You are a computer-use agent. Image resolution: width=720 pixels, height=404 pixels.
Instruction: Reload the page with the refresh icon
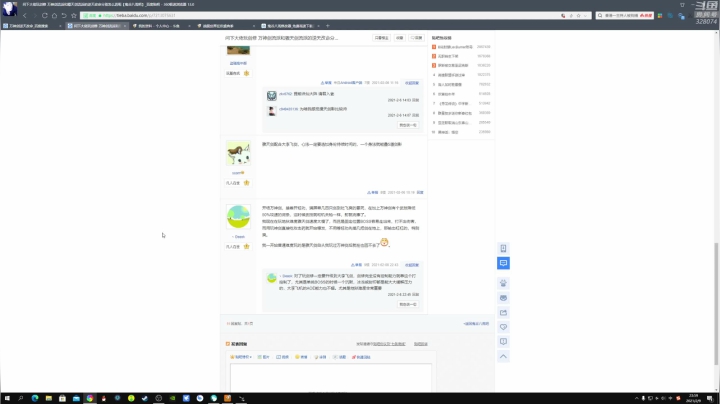coord(45,16)
